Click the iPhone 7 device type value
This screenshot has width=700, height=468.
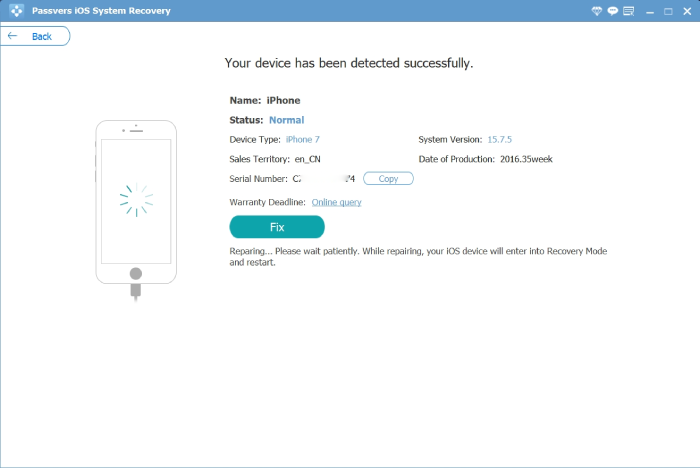click(x=303, y=139)
